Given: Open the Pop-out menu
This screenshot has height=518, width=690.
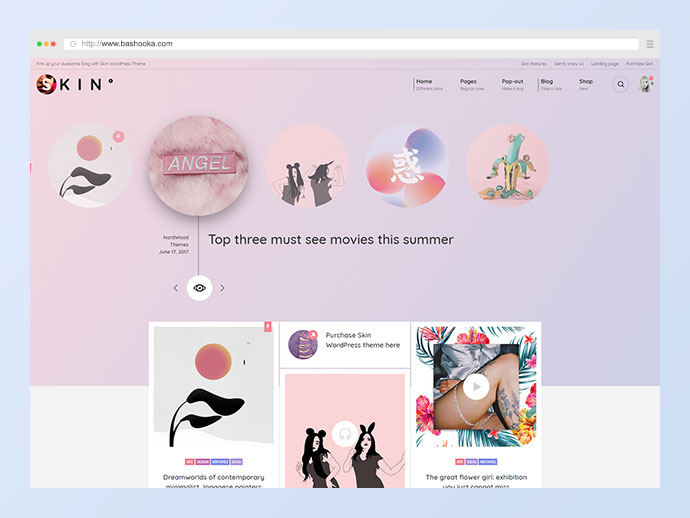Looking at the screenshot, I should 513,84.
